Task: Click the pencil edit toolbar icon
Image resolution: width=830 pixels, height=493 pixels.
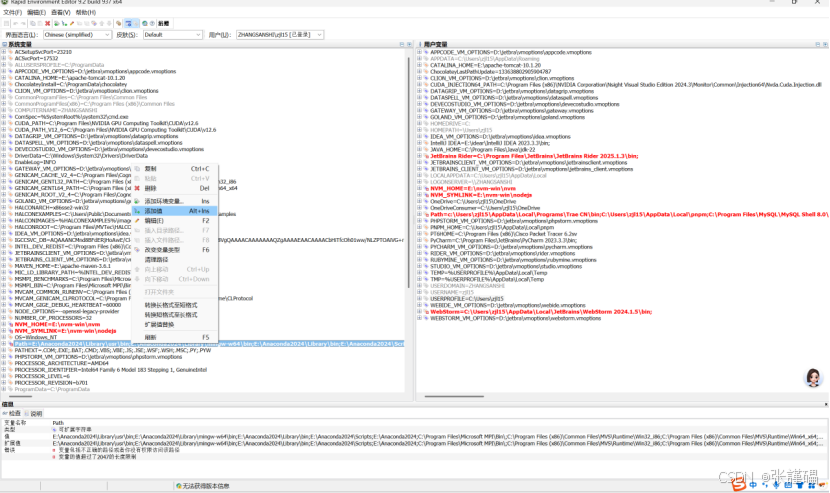Action: click(71, 23)
